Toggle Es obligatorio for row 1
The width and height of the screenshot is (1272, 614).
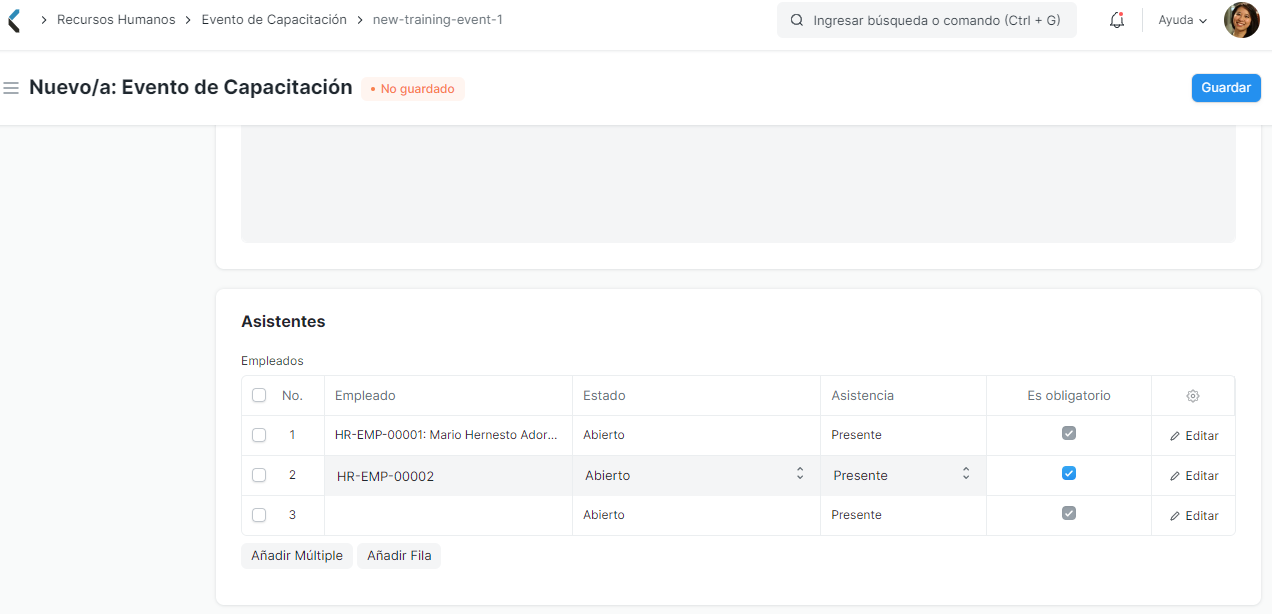click(1069, 433)
